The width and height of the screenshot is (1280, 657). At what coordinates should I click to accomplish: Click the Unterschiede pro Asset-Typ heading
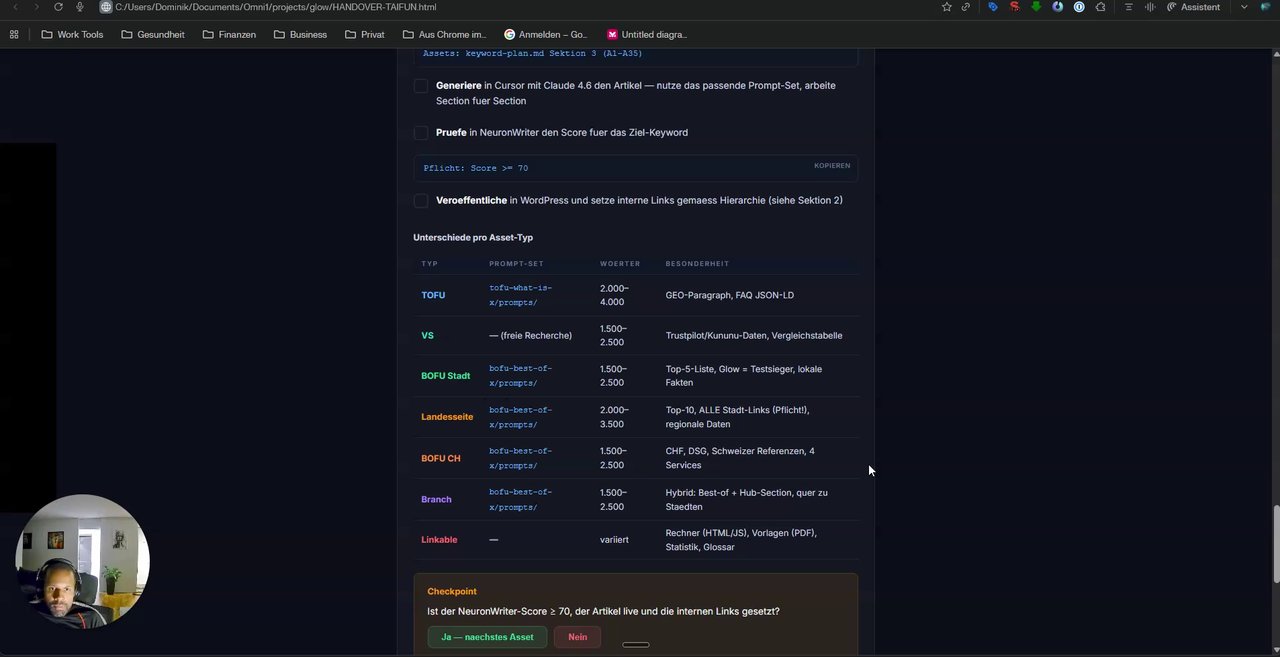pyautogui.click(x=473, y=238)
